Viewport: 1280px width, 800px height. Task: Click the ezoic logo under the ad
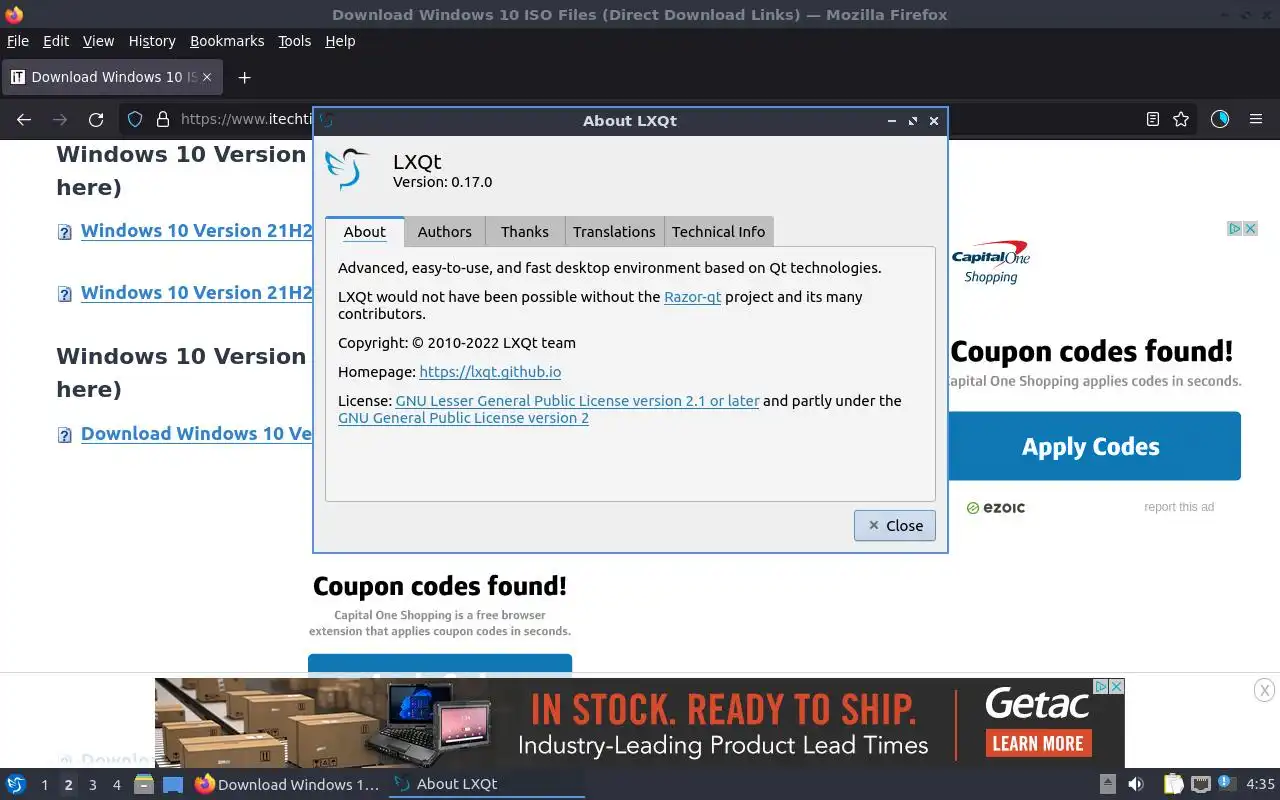click(996, 508)
